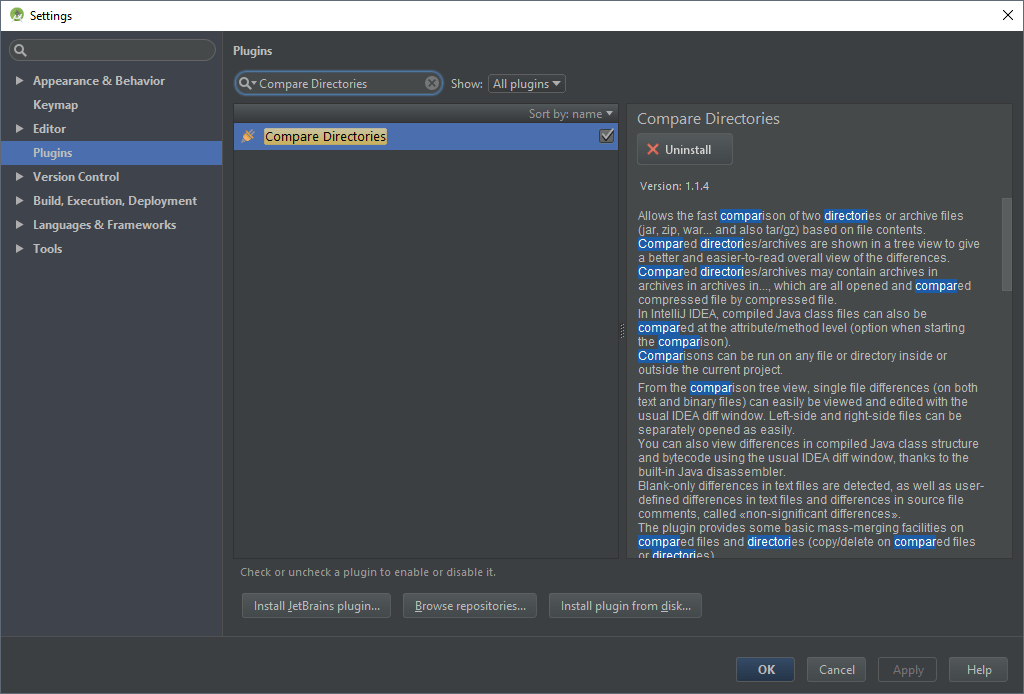Click the plugin description scrollbar thumb

click(x=1006, y=245)
